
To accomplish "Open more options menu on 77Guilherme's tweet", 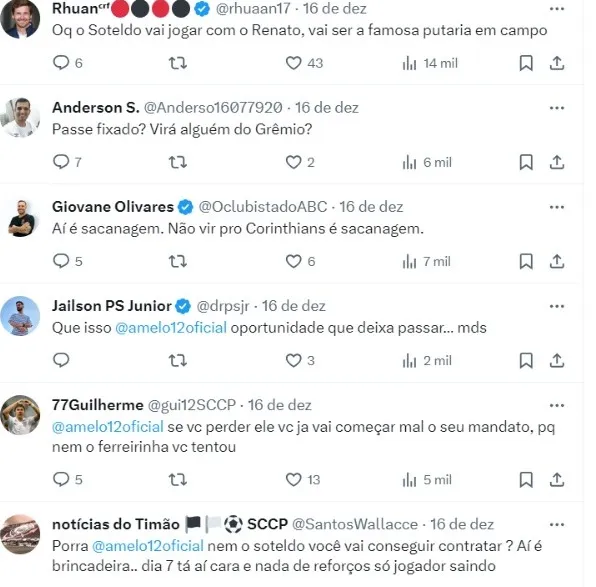I will (x=557, y=405).
